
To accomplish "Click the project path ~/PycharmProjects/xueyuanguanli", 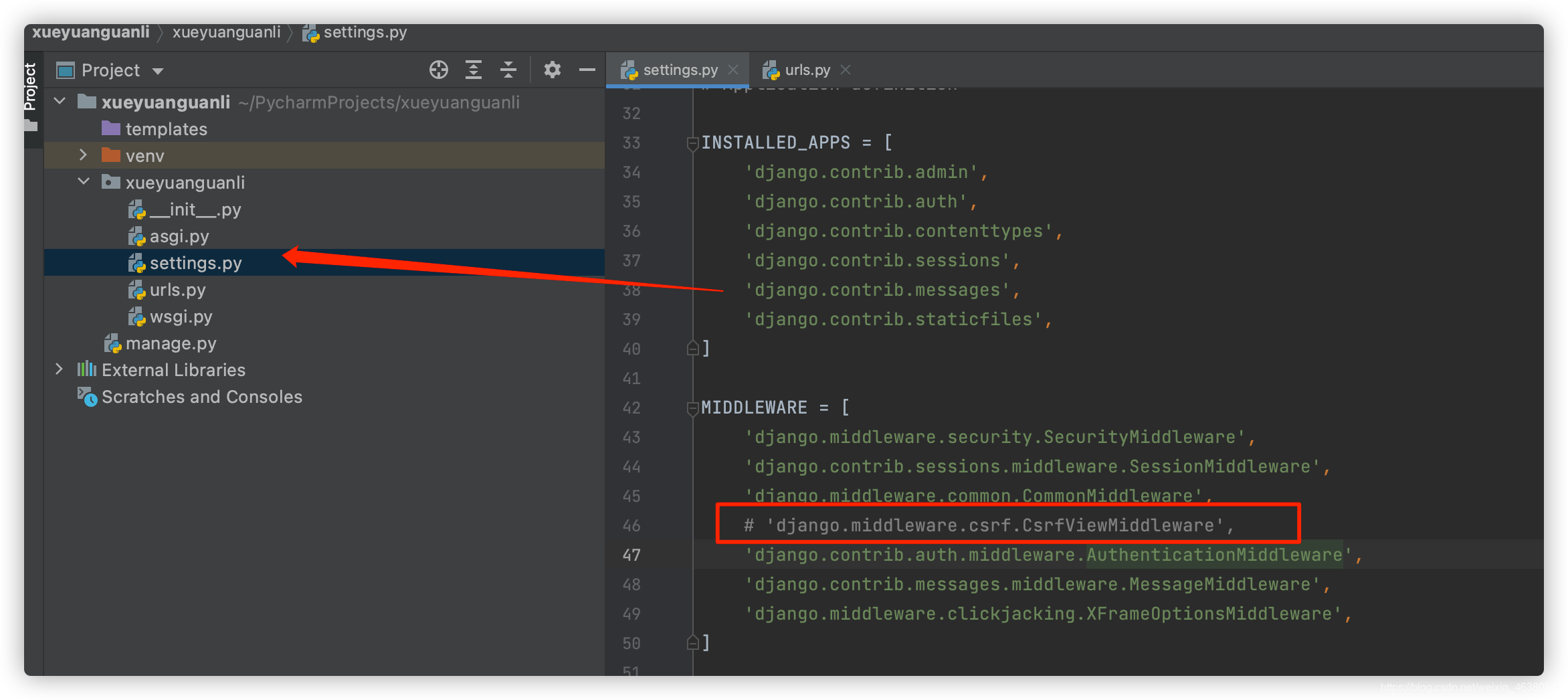I will pos(379,102).
